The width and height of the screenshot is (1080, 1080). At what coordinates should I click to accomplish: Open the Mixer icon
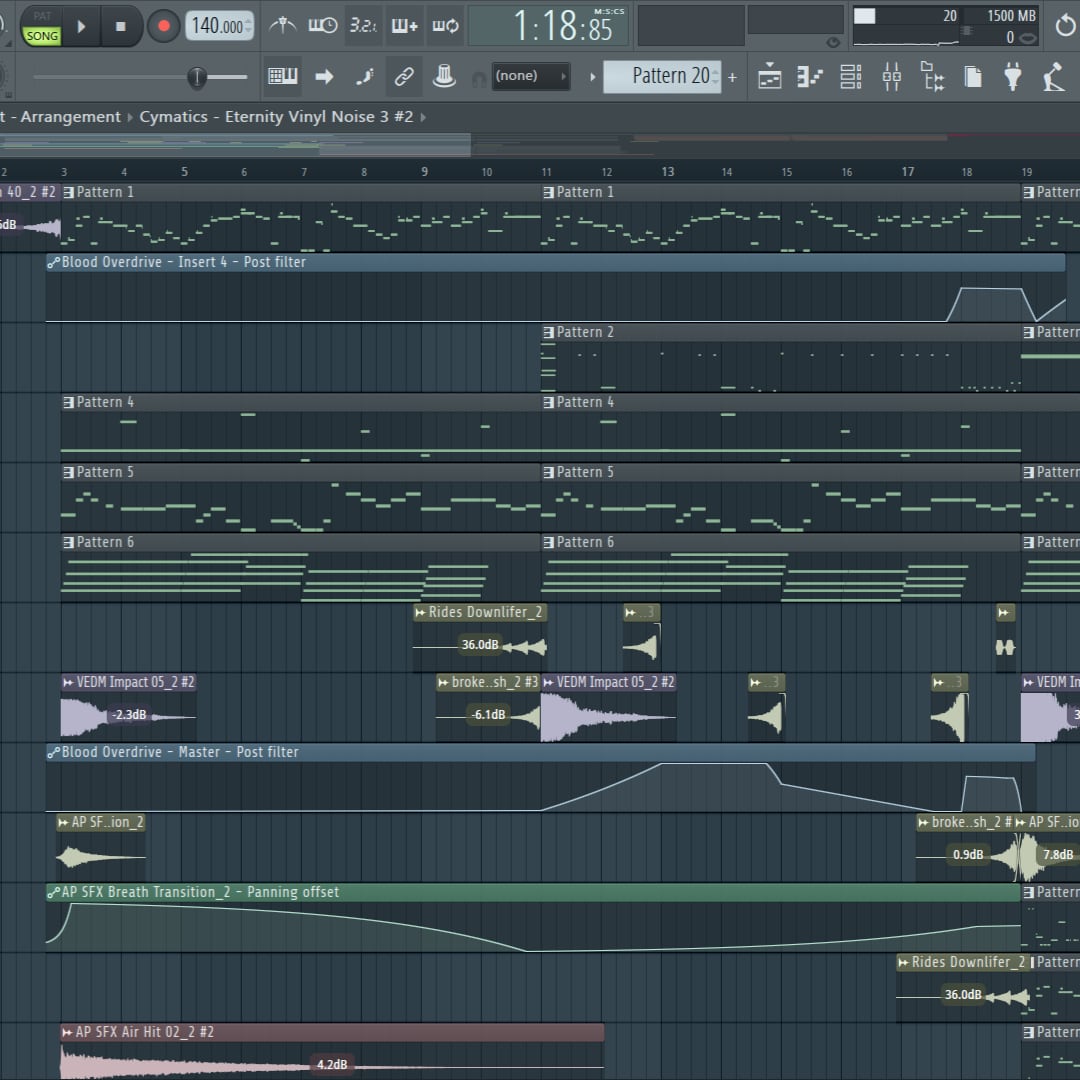(x=891, y=76)
